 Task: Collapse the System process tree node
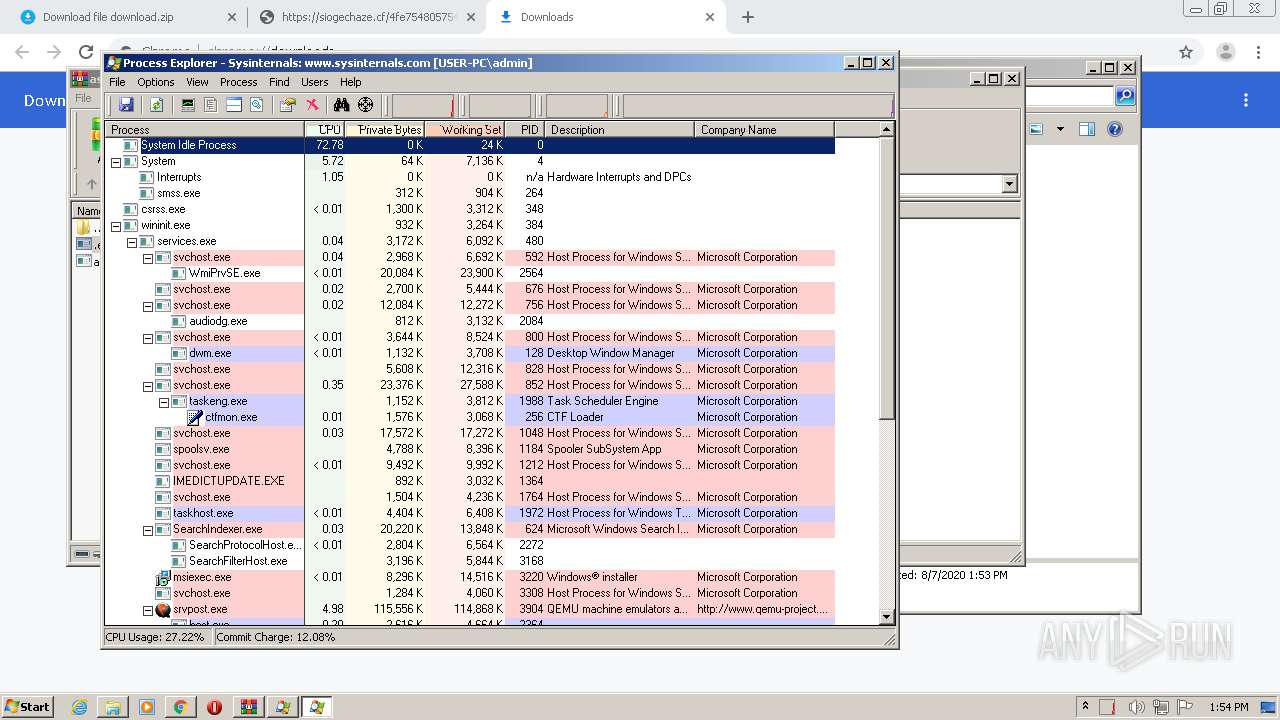tap(116, 161)
